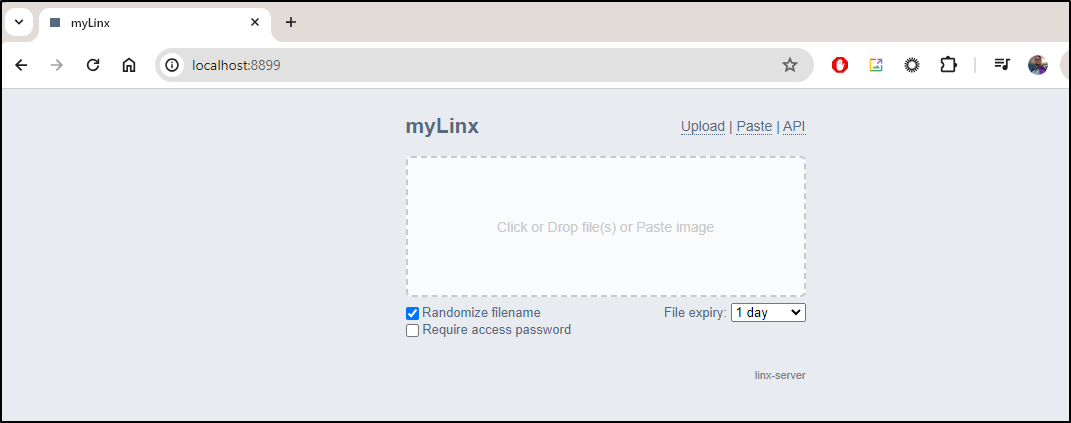This screenshot has width=1071, height=423.
Task: Click the black sunburst extension icon
Action: pos(912,65)
